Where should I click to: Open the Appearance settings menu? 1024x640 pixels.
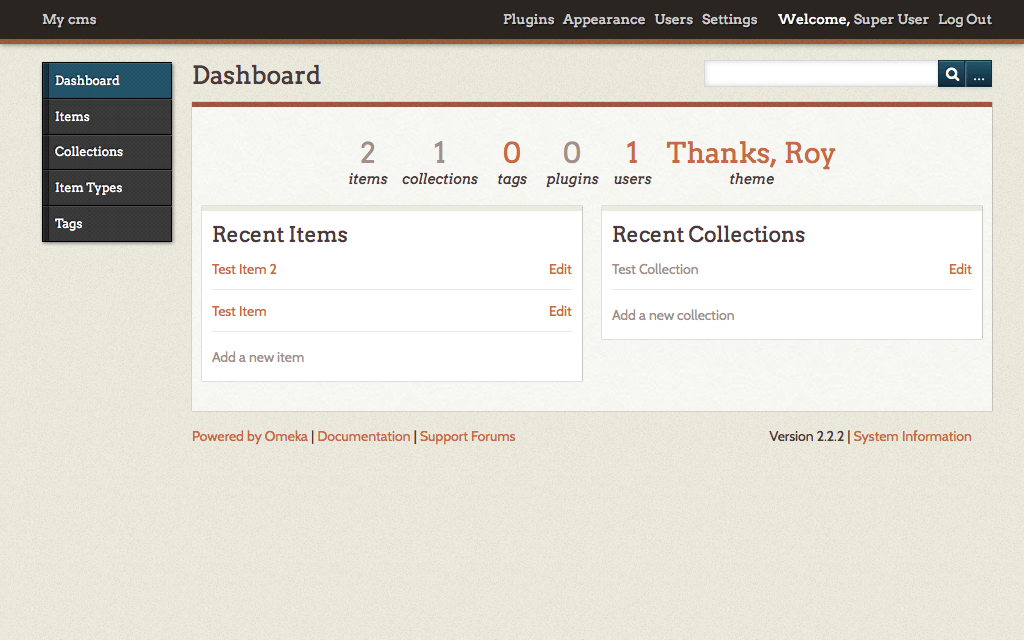603,19
